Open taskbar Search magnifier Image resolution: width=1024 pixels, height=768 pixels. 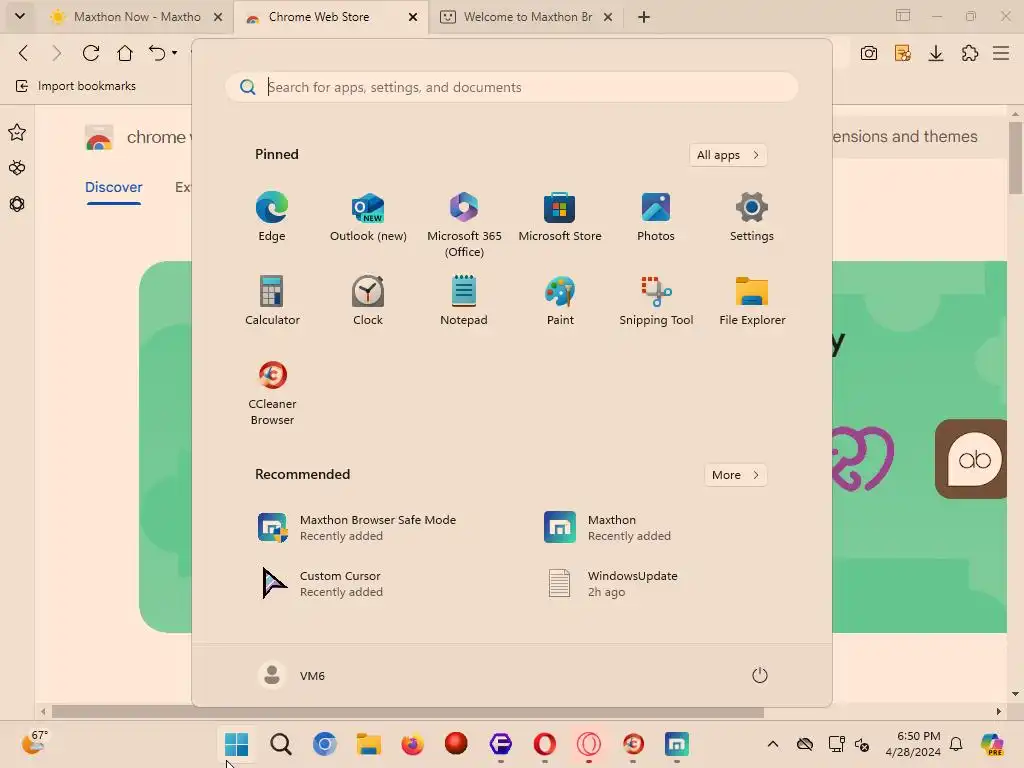(x=281, y=744)
